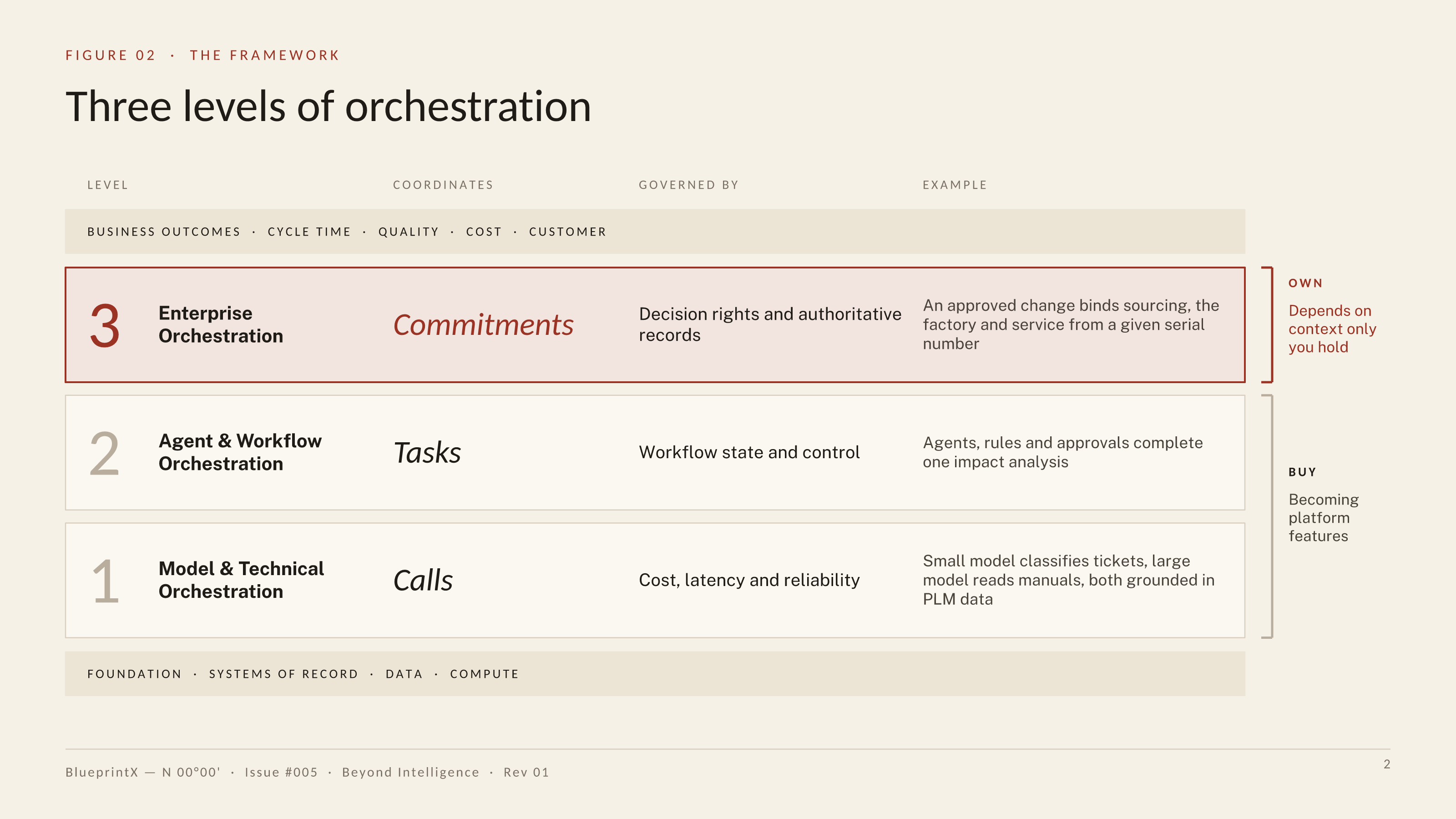Select 'Enterprise Orchestration' level name

[x=221, y=324]
